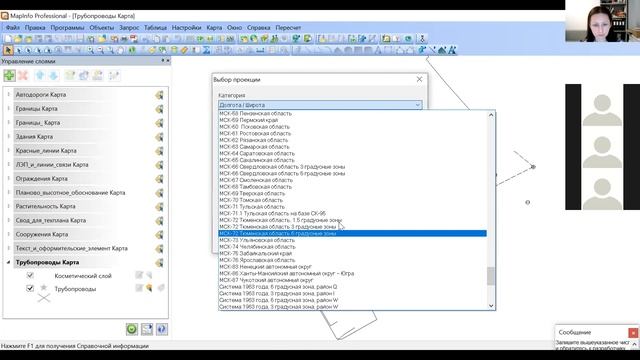Click the middle options icon below layer list

(147, 329)
